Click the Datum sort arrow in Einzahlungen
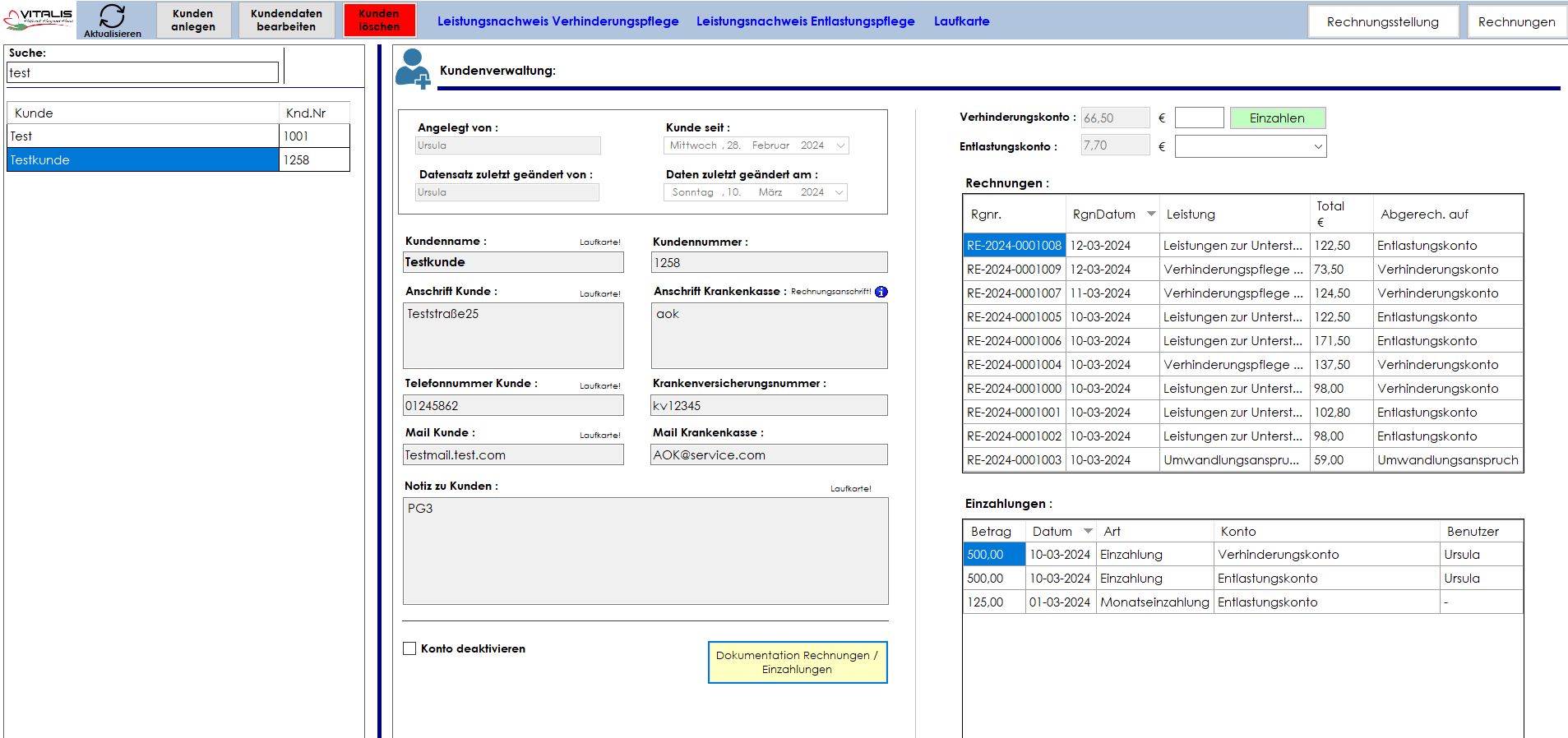1568x738 pixels. pyautogui.click(x=1088, y=531)
